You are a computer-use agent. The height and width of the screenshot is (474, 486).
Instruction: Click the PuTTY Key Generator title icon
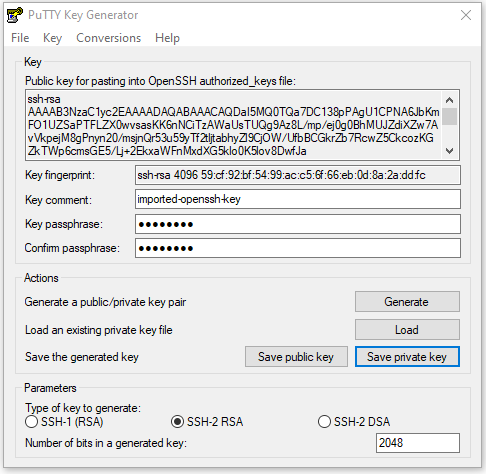[15, 15]
